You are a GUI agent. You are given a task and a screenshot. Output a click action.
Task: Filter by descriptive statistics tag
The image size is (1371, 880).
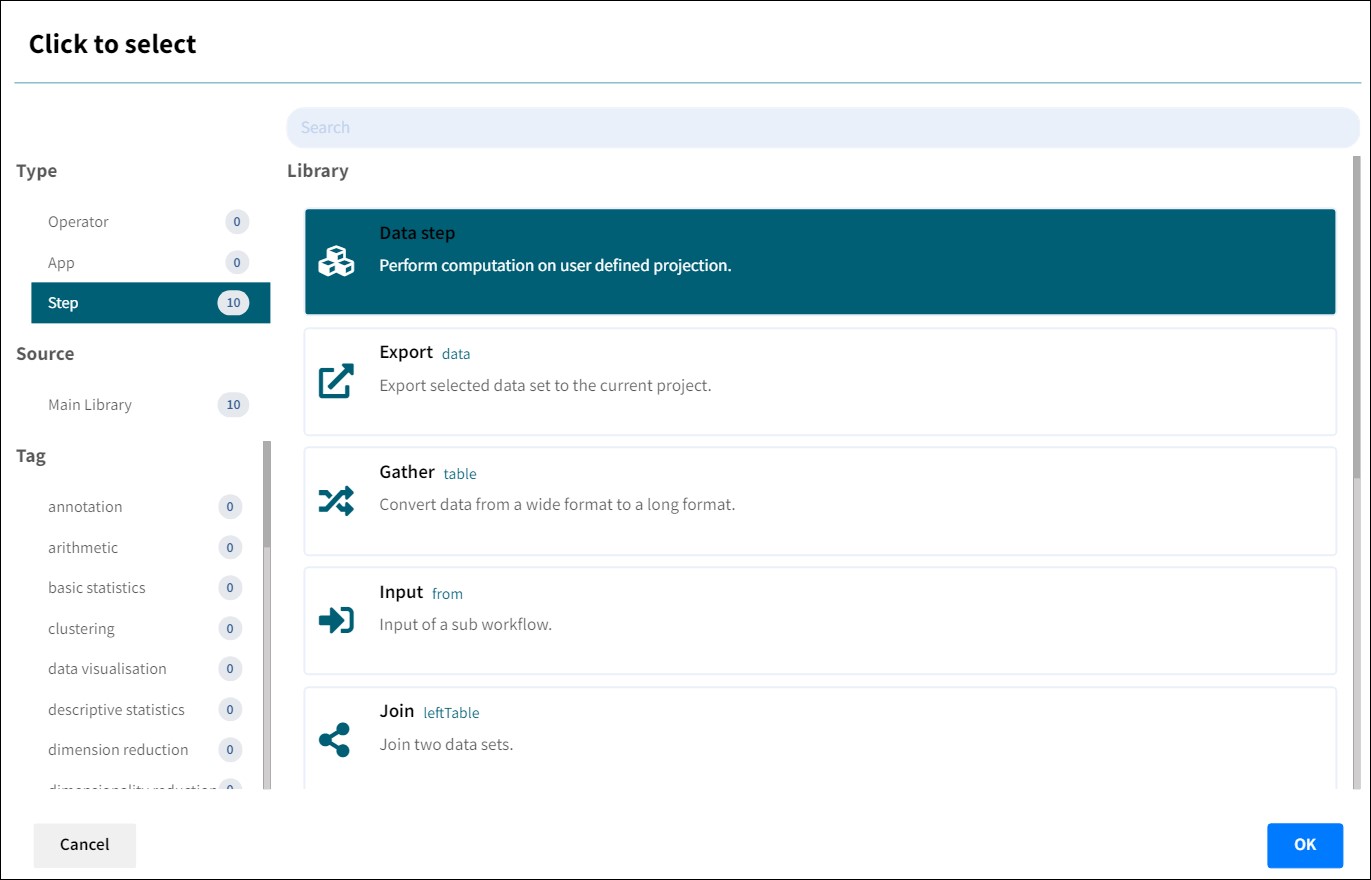[146, 710]
